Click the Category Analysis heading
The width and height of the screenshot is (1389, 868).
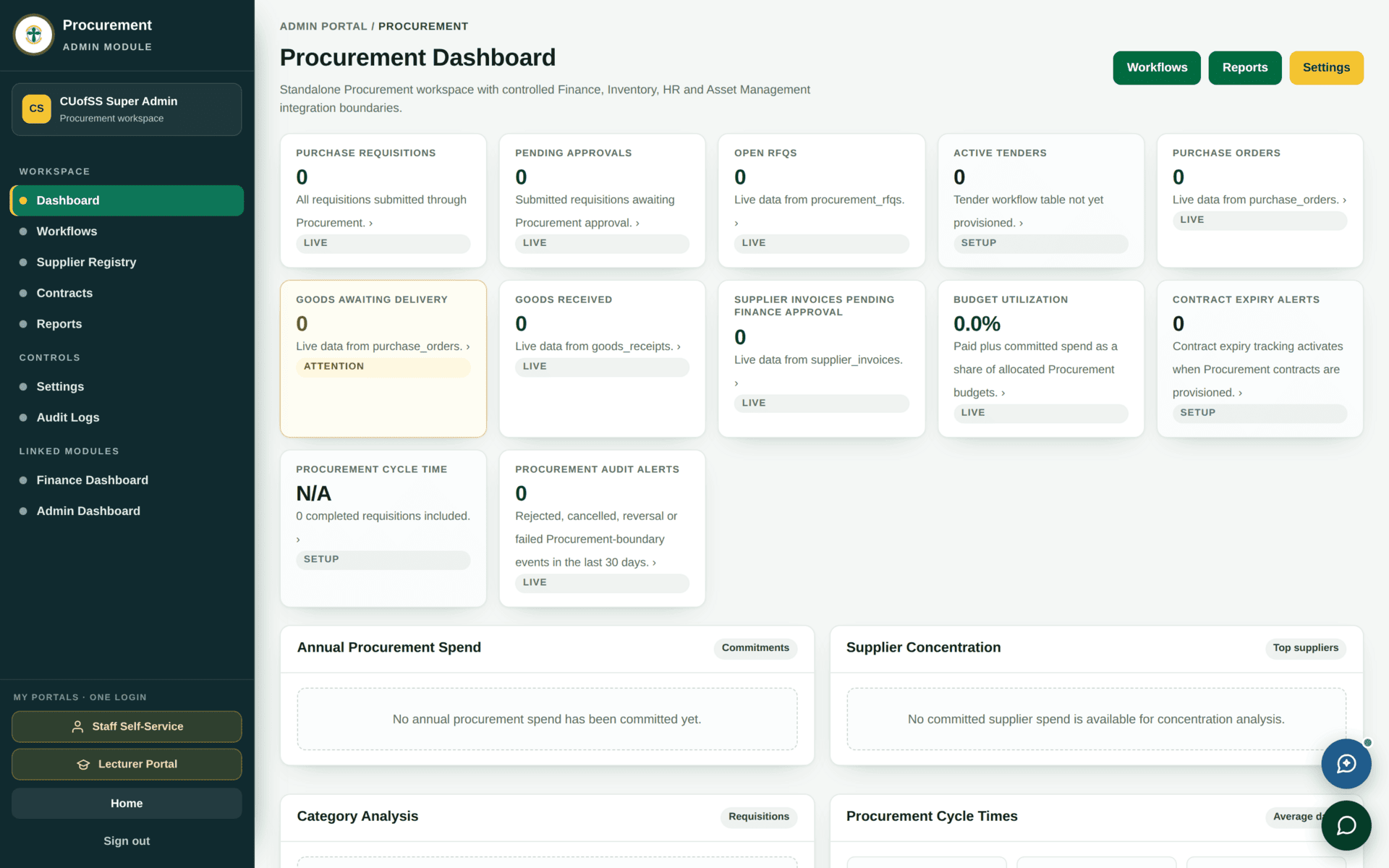pyautogui.click(x=357, y=816)
